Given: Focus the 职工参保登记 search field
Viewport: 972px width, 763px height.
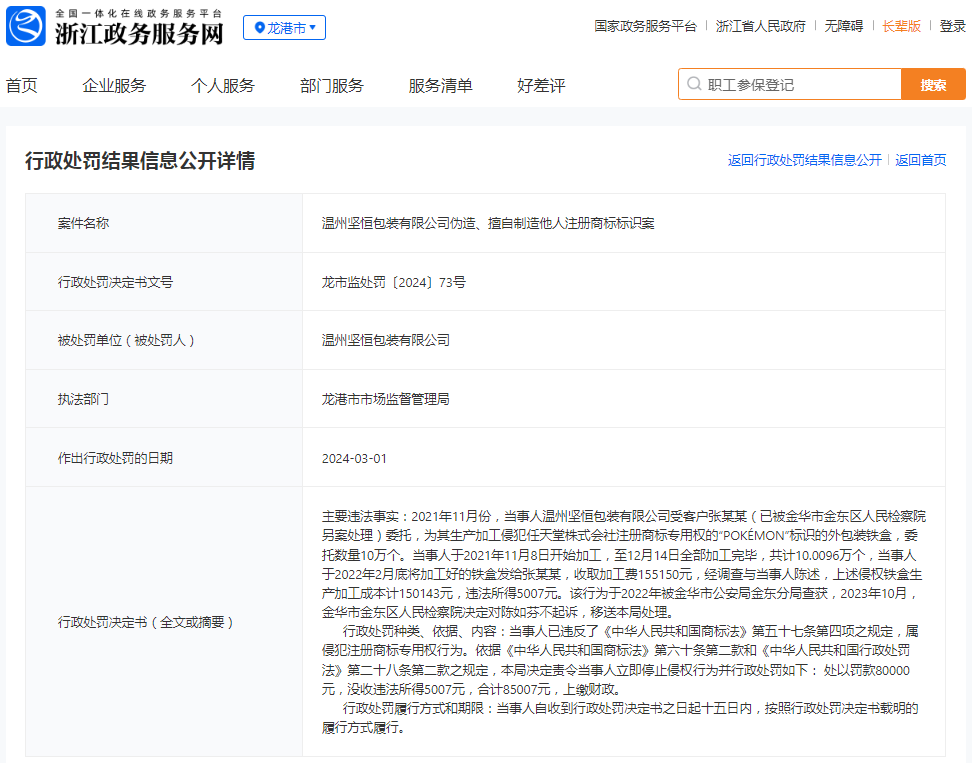Looking at the screenshot, I should pyautogui.click(x=790, y=84).
